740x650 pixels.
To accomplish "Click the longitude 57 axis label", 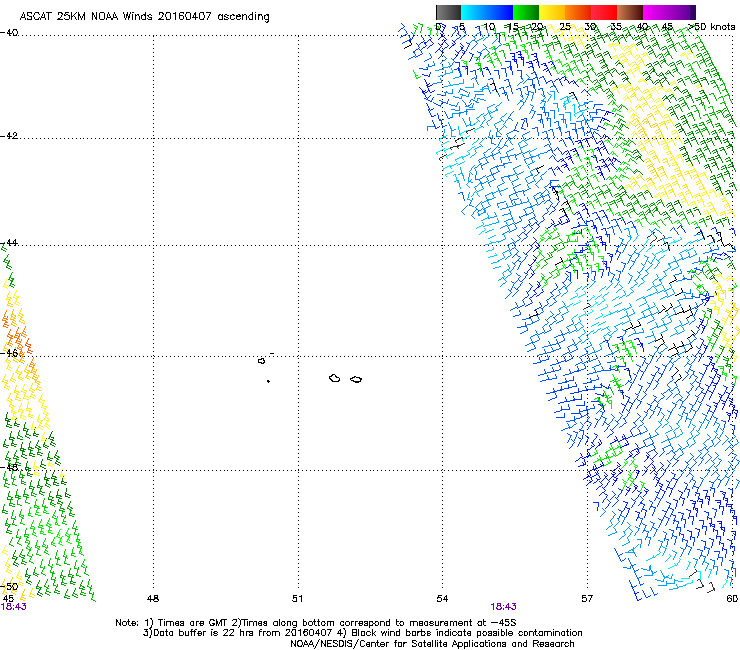I will pyautogui.click(x=587, y=599).
